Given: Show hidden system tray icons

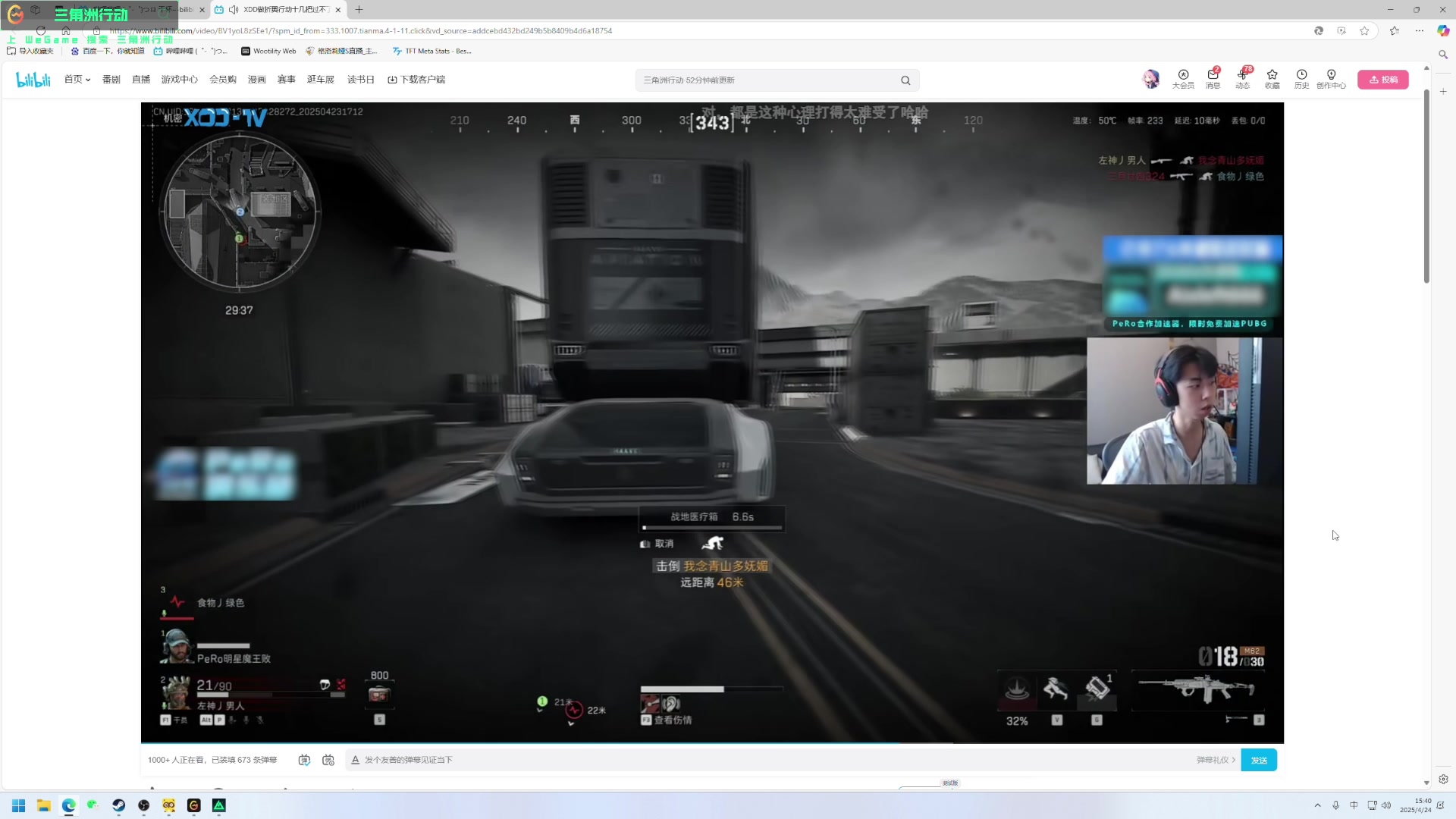Looking at the screenshot, I should coord(1317,805).
